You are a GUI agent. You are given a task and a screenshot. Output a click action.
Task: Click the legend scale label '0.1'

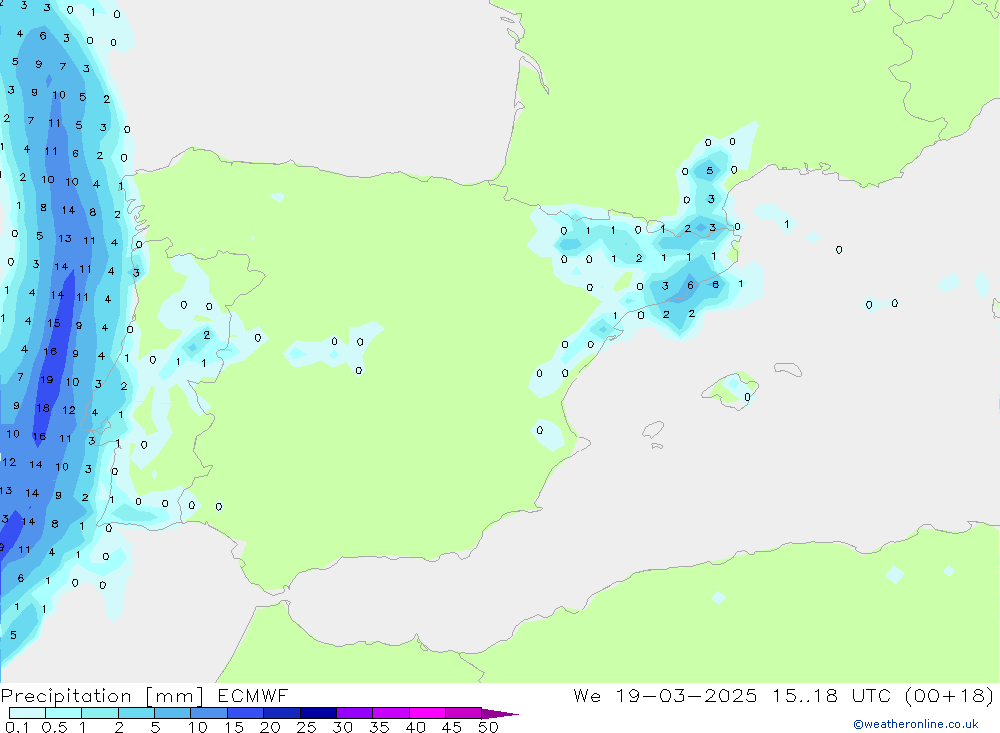17,727
